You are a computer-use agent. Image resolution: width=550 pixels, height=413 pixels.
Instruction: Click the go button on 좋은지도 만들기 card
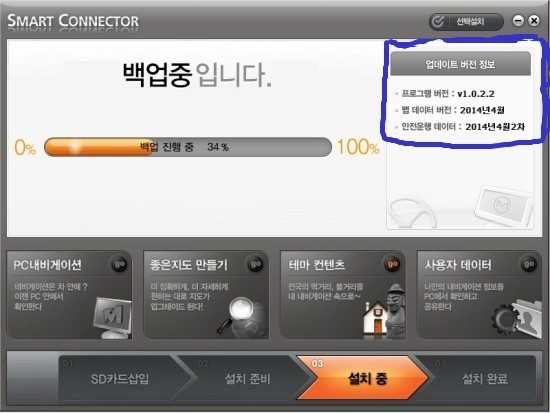(256, 264)
